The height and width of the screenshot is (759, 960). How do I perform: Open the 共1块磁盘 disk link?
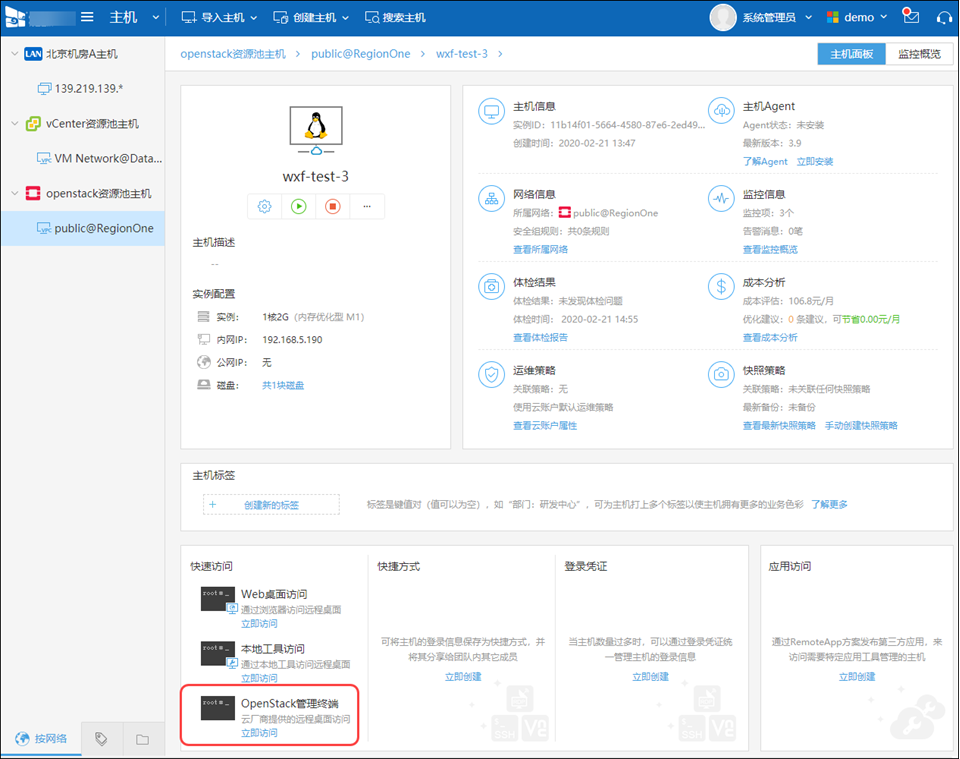283,385
